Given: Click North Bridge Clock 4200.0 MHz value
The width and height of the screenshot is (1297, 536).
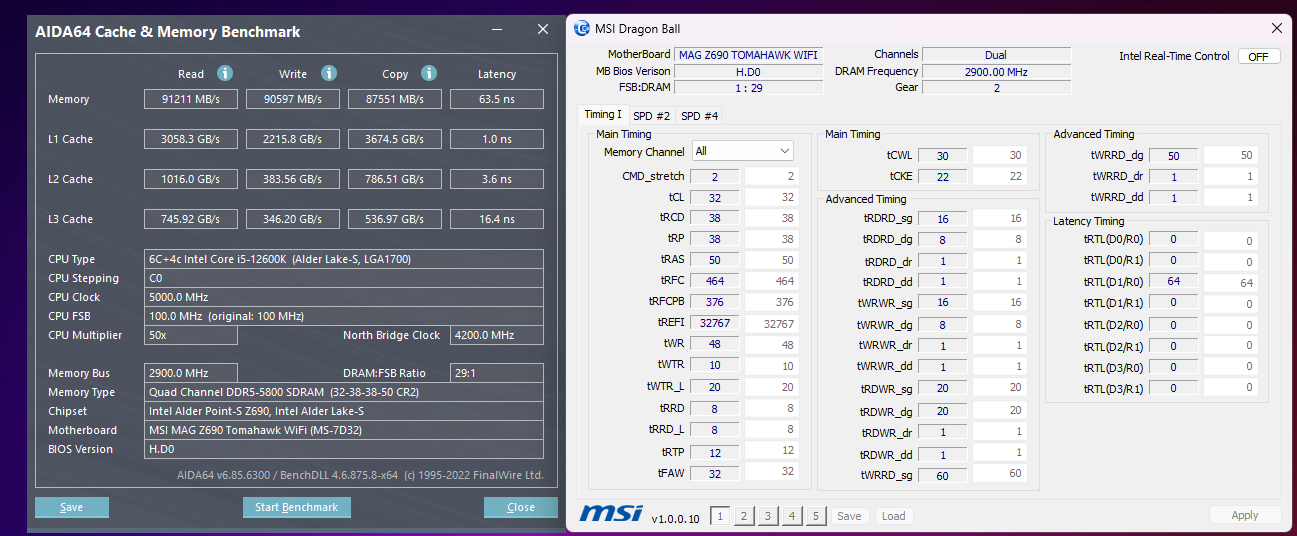Looking at the screenshot, I should point(497,335).
